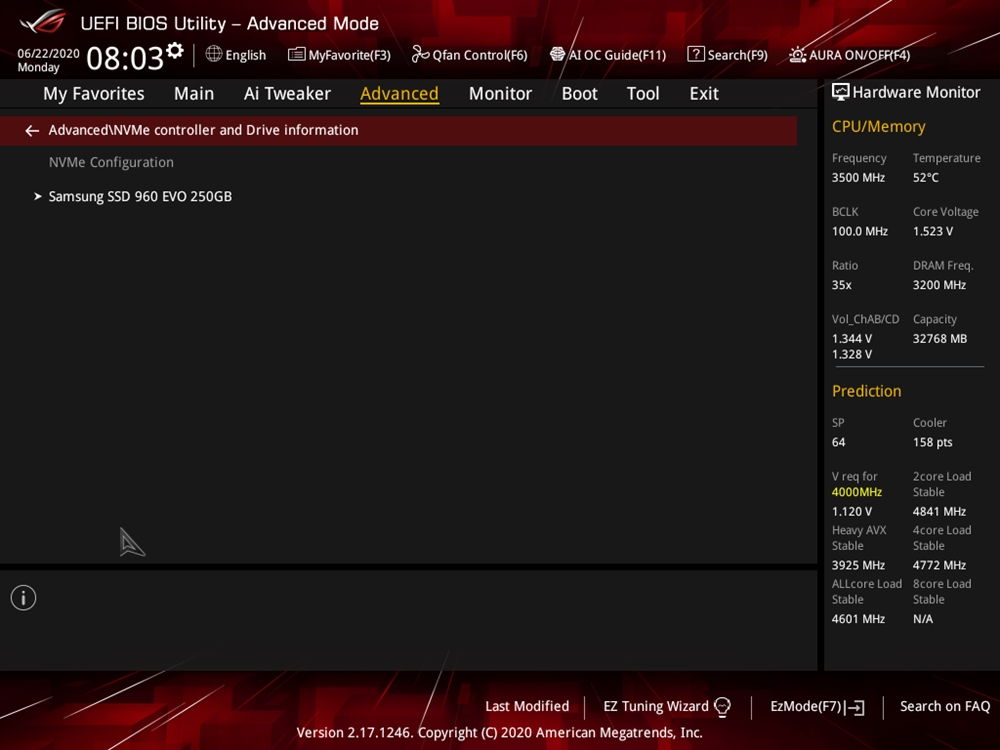The height and width of the screenshot is (750, 1000).
Task: Open the Ai Tweaker tab
Action: (x=287, y=94)
